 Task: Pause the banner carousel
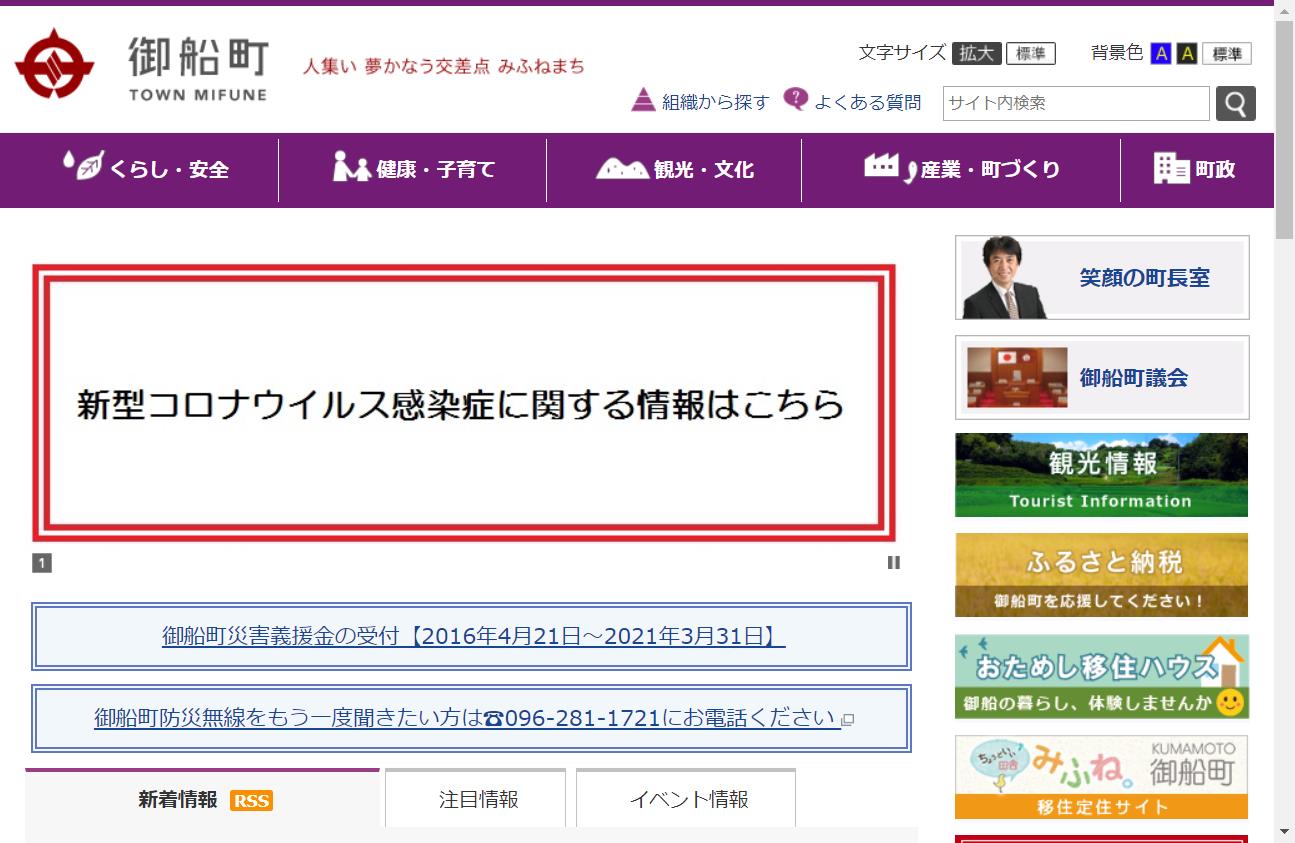pyautogui.click(x=893, y=562)
